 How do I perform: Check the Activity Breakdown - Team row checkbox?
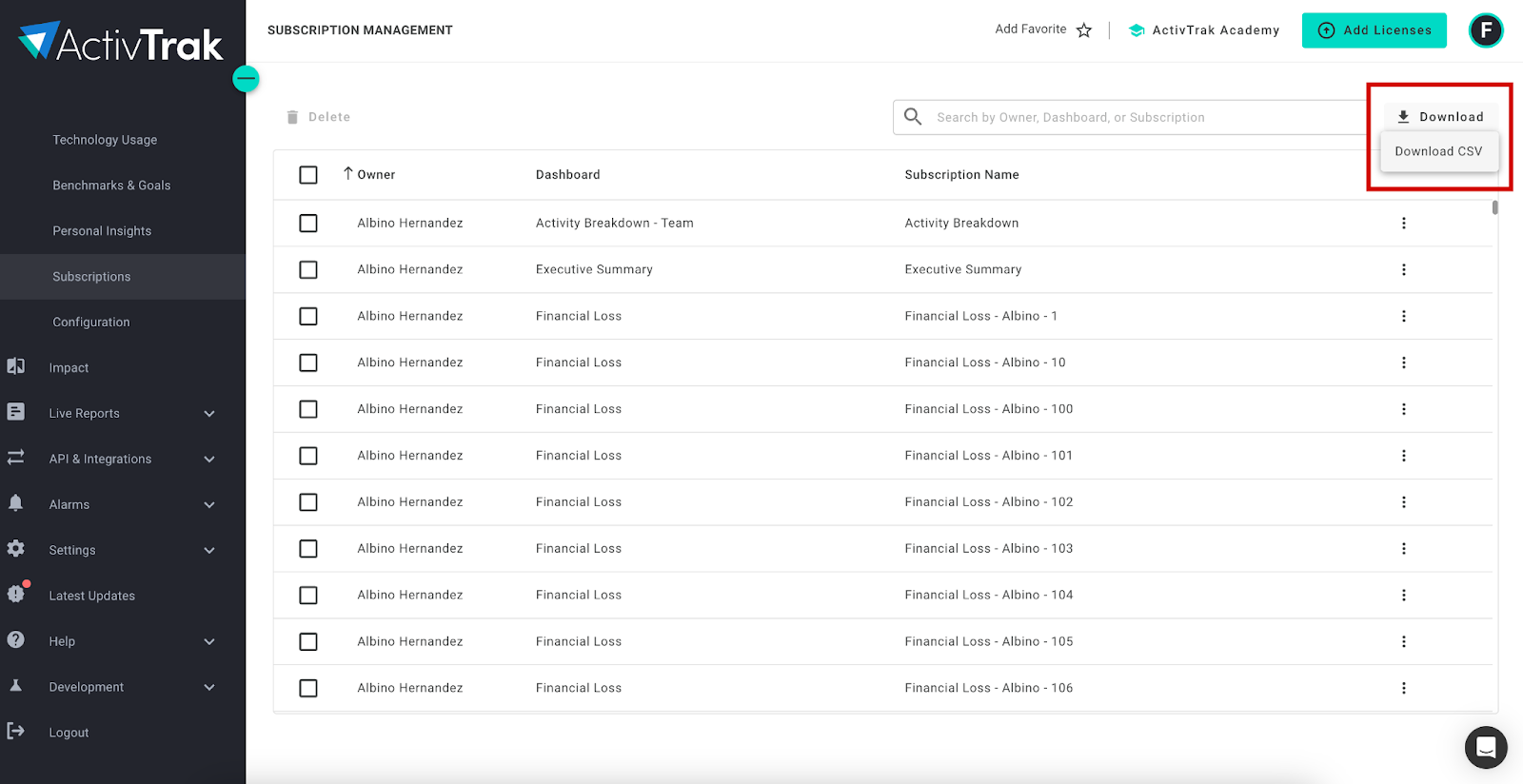[x=308, y=224]
